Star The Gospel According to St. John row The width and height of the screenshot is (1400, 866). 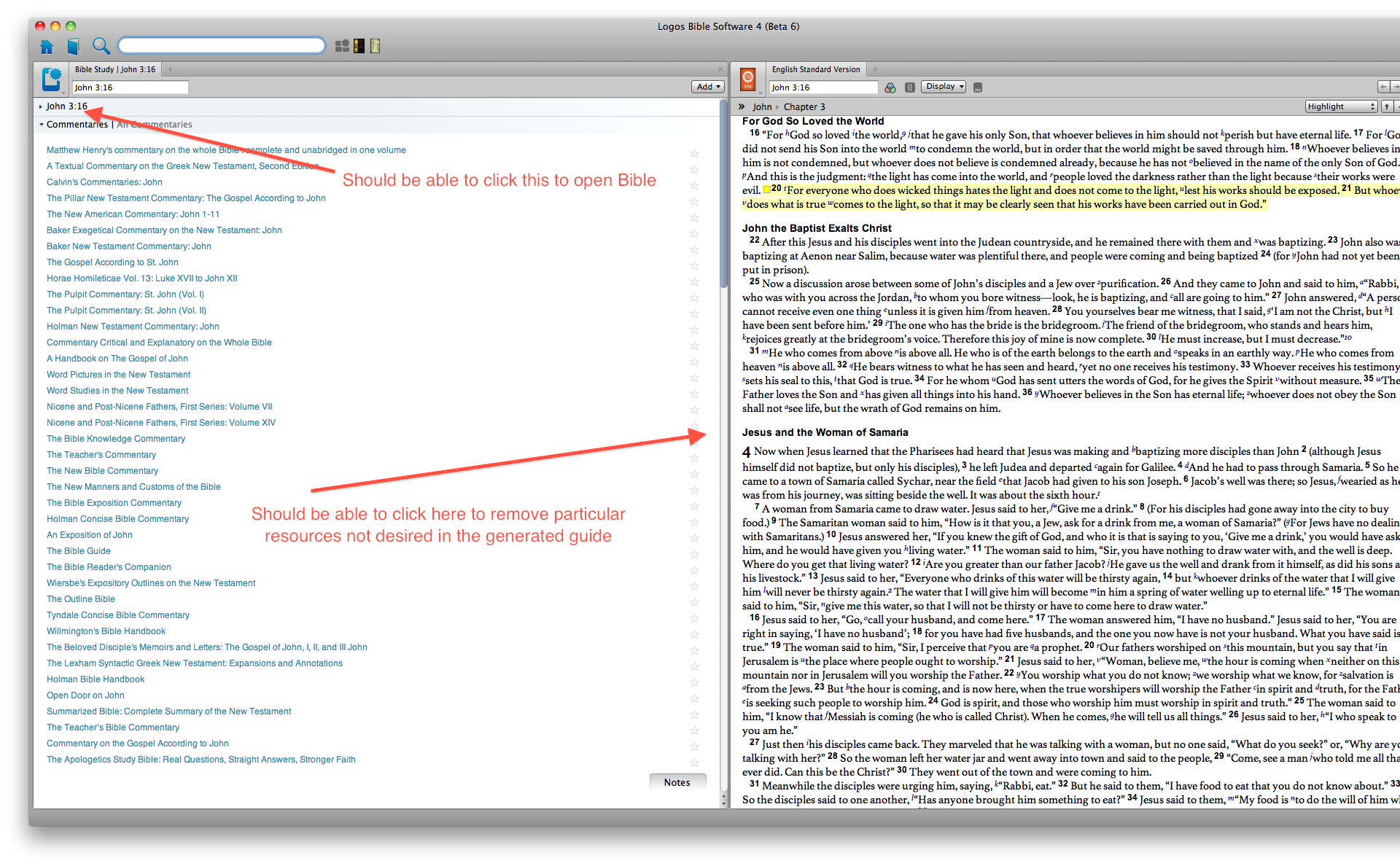694,265
